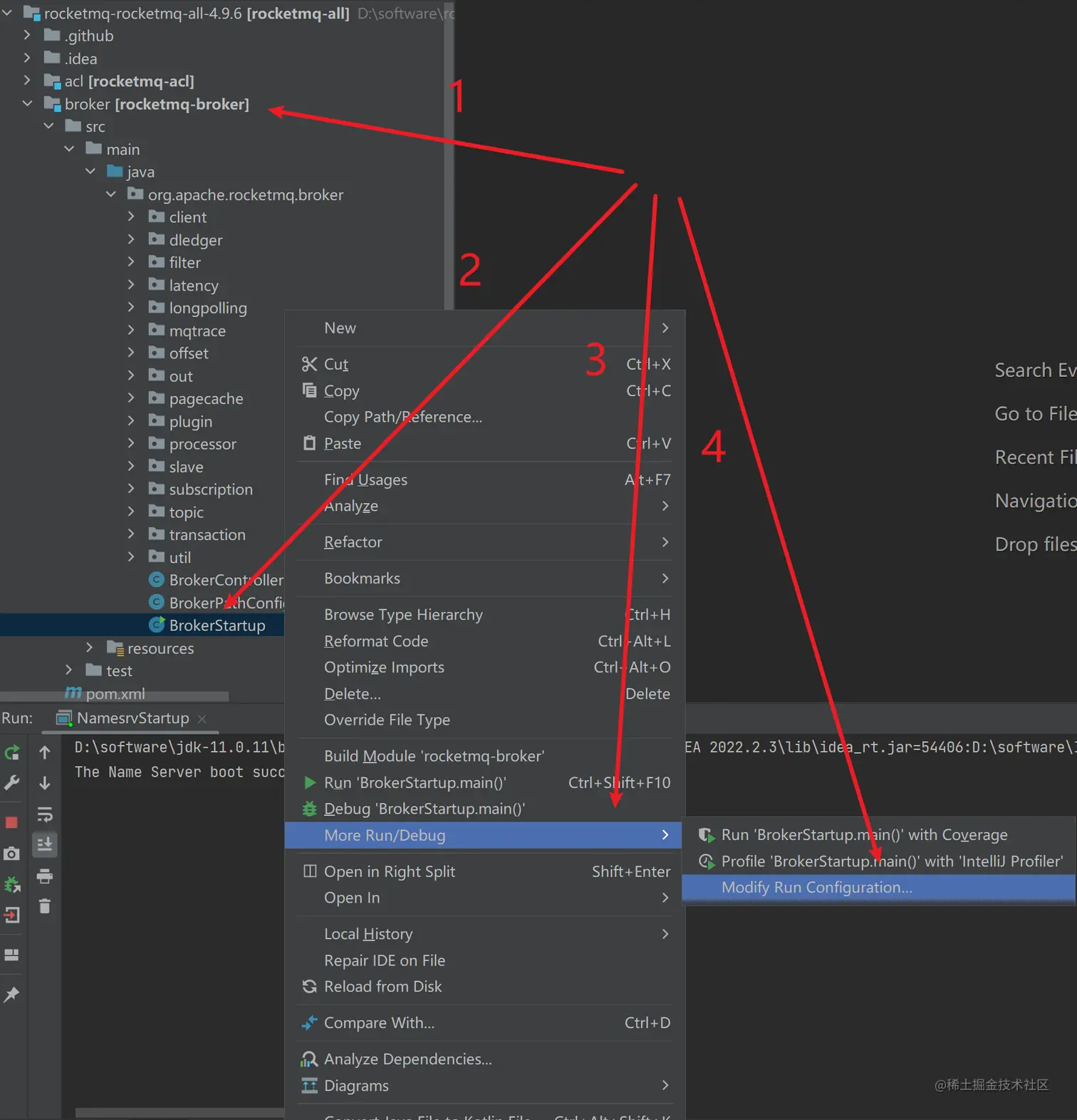1077x1120 pixels.
Task: Click the Diagrams icon
Action: click(x=309, y=1085)
